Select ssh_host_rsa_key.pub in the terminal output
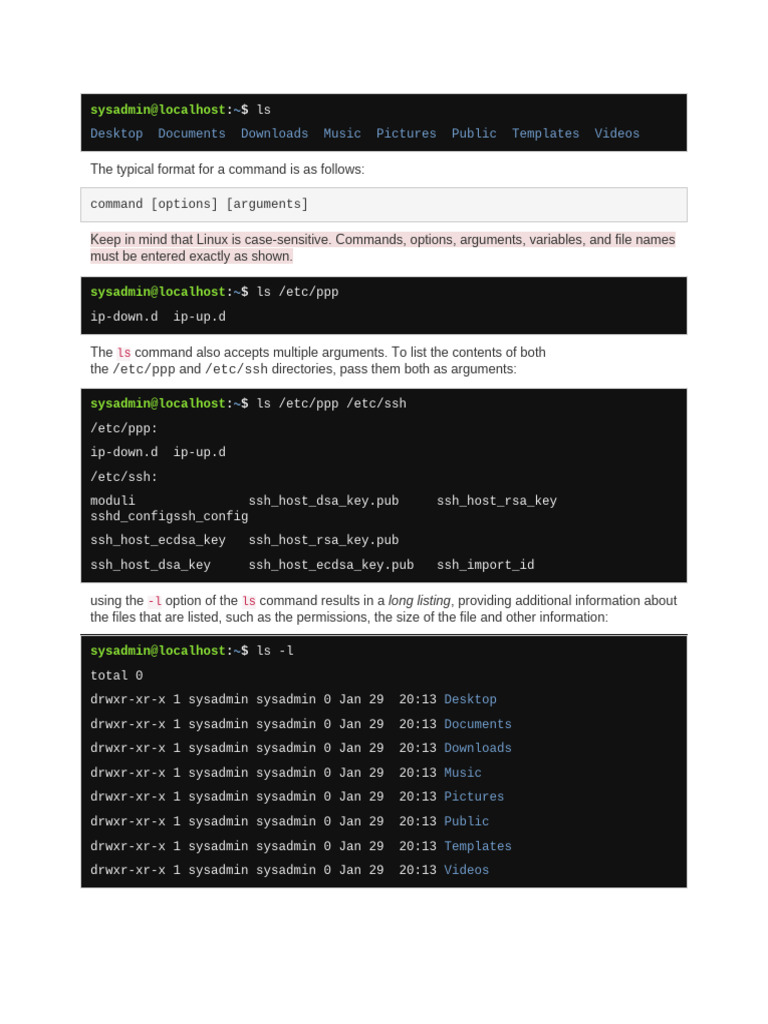768x1024 pixels. [323, 541]
